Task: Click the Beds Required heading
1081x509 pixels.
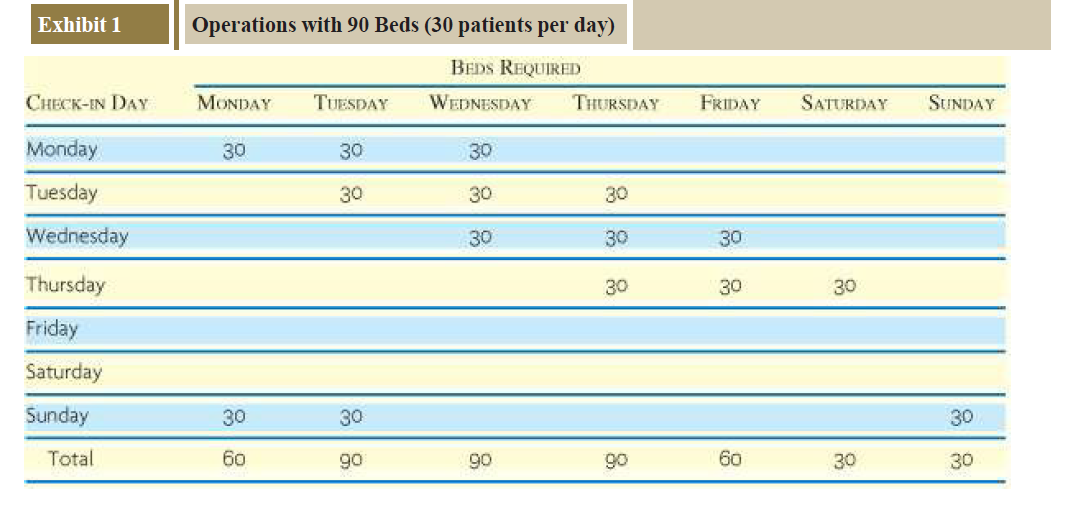Action: 515,68
